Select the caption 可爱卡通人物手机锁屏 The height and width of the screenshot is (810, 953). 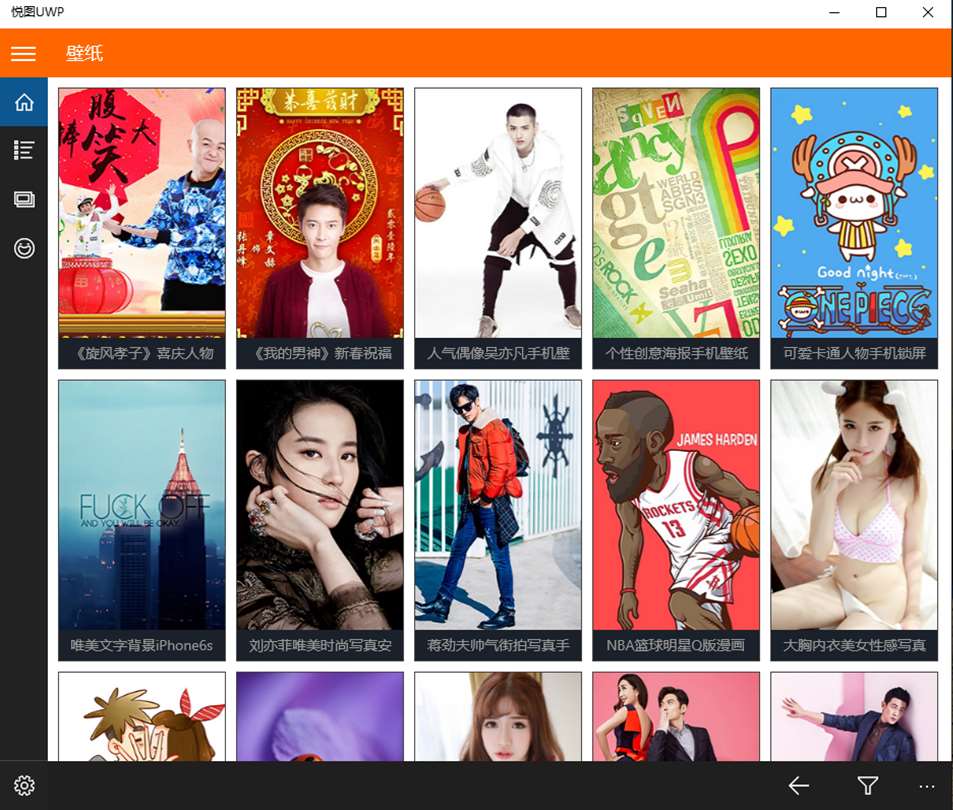tap(854, 353)
